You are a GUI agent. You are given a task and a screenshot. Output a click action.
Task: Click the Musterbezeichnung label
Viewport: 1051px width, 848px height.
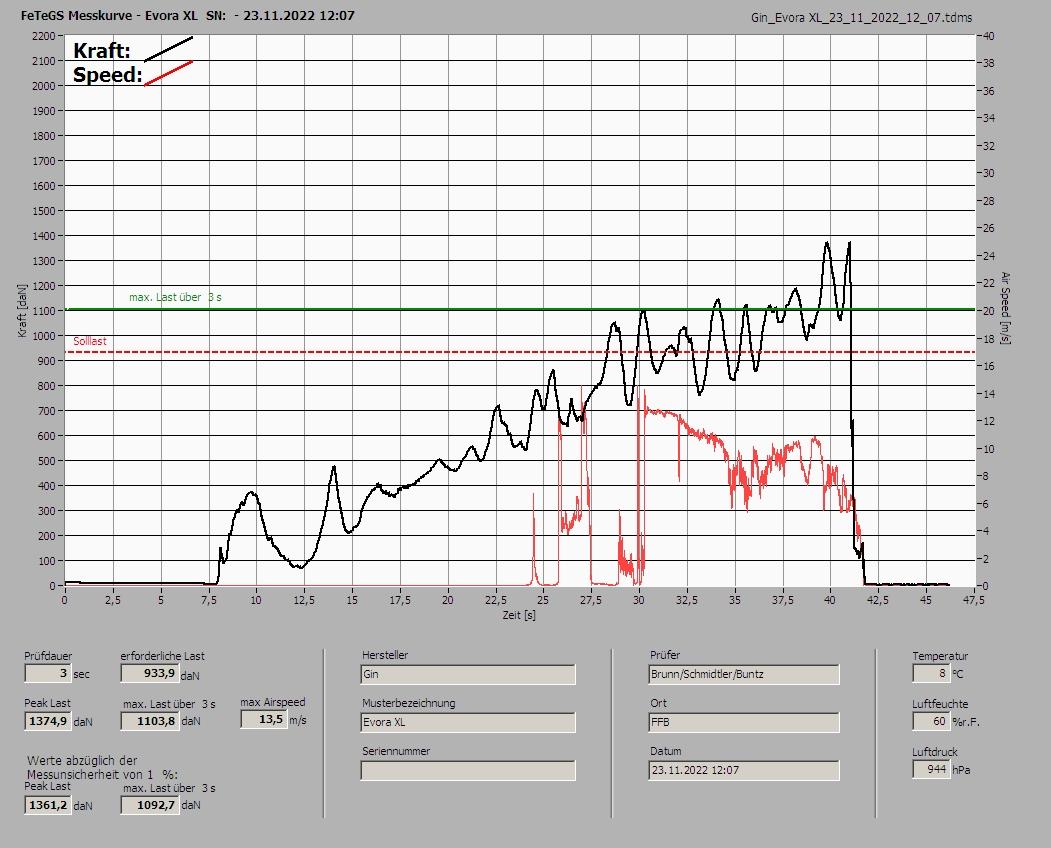pos(408,703)
